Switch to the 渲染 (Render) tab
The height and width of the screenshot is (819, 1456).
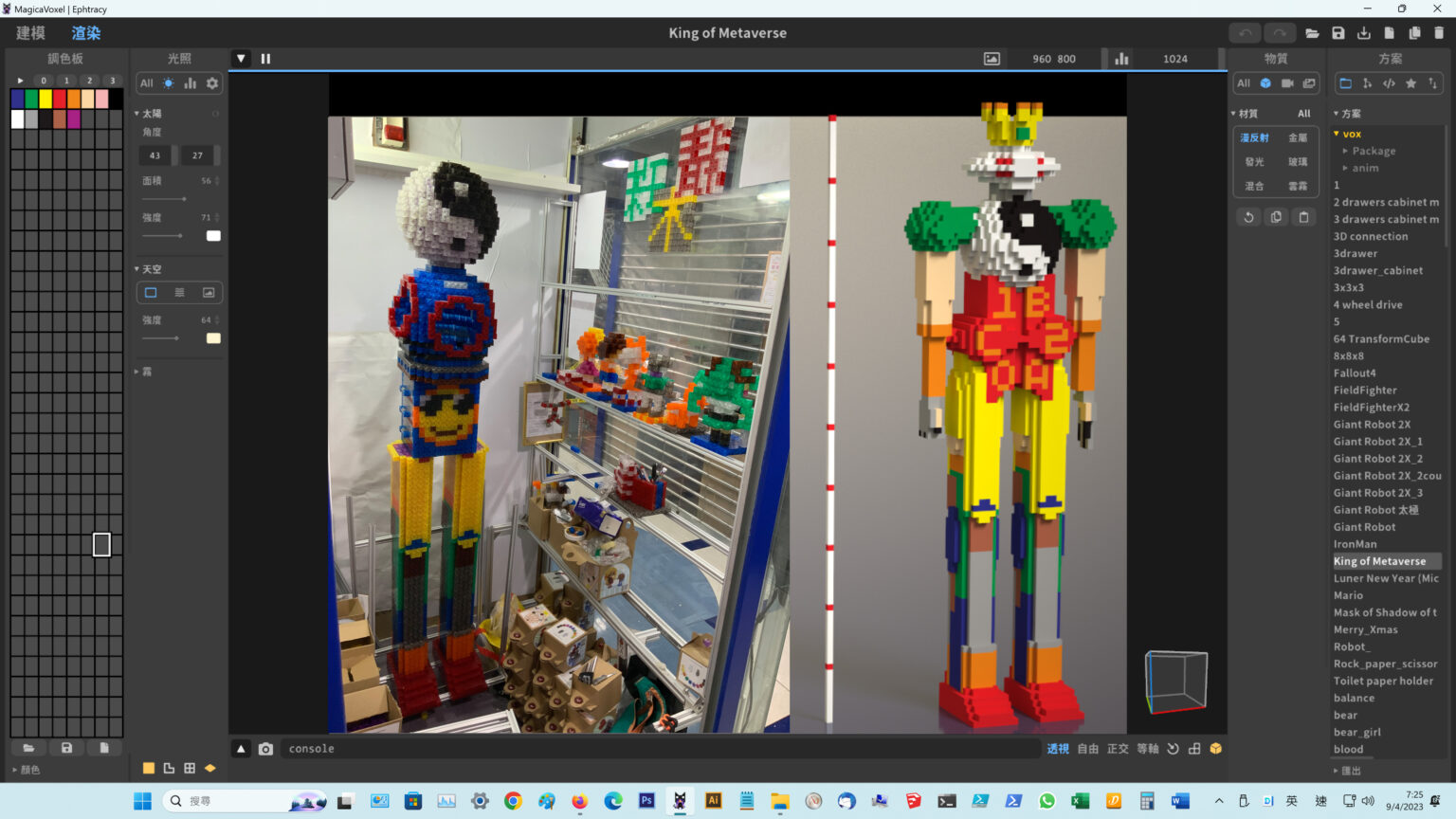85,33
